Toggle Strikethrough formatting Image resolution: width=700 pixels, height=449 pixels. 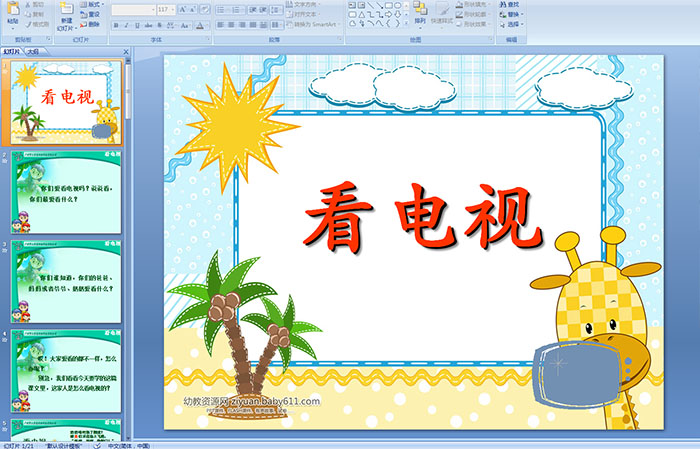pos(148,25)
